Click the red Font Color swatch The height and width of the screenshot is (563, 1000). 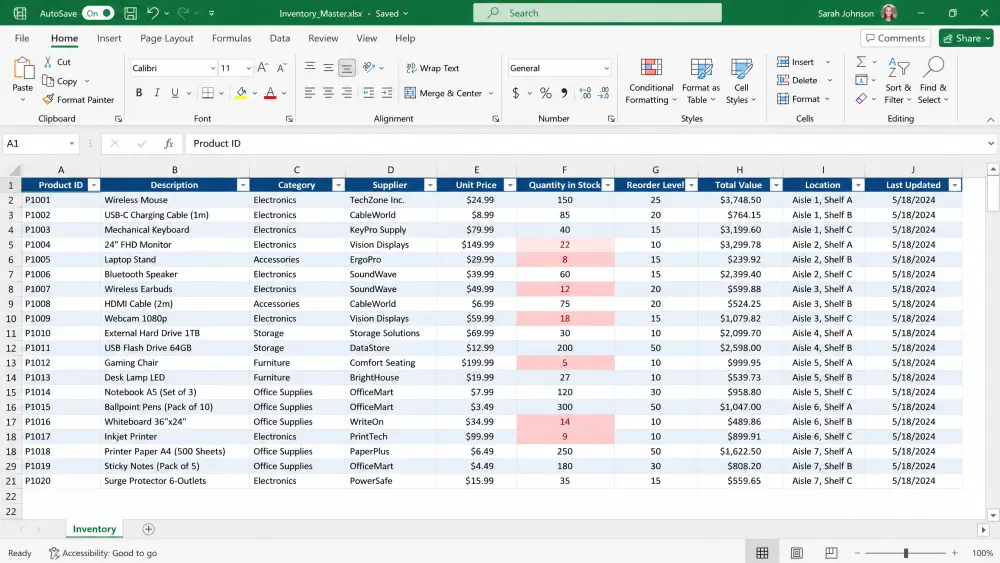[270, 93]
